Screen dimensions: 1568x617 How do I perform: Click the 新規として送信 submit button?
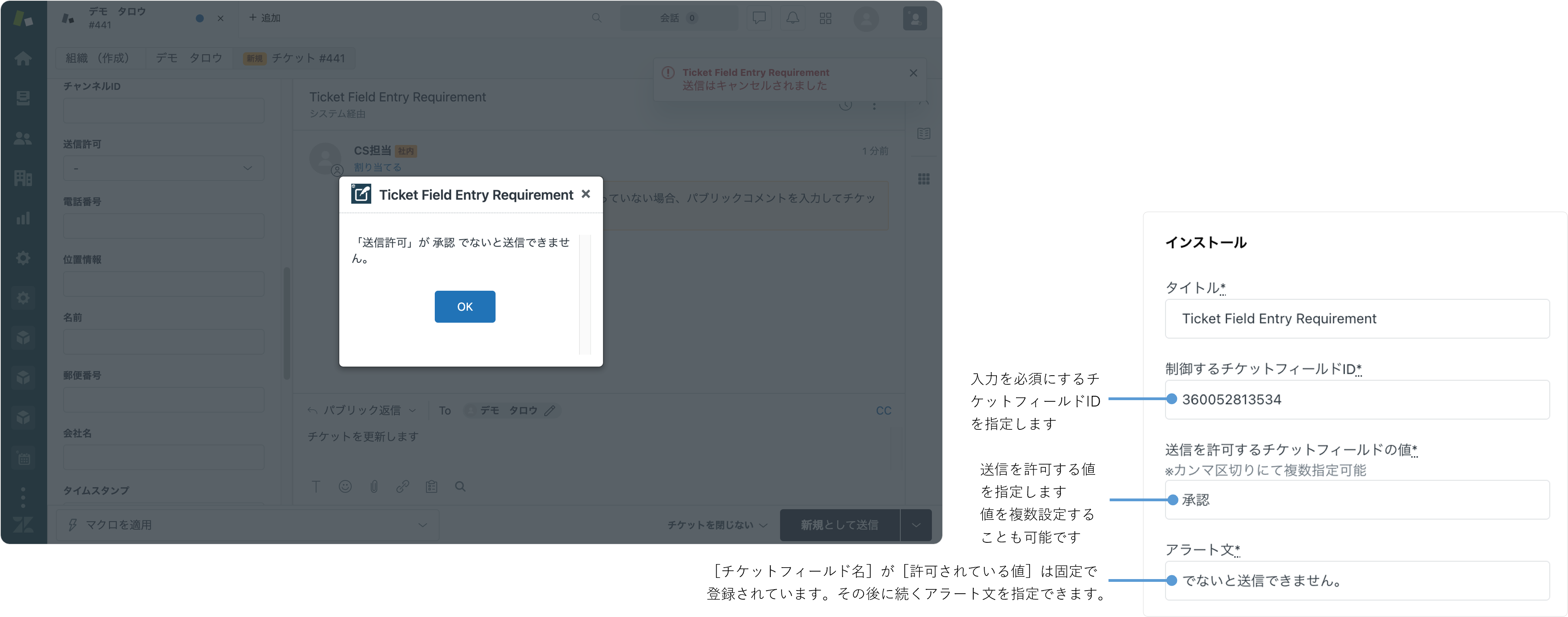(x=840, y=525)
